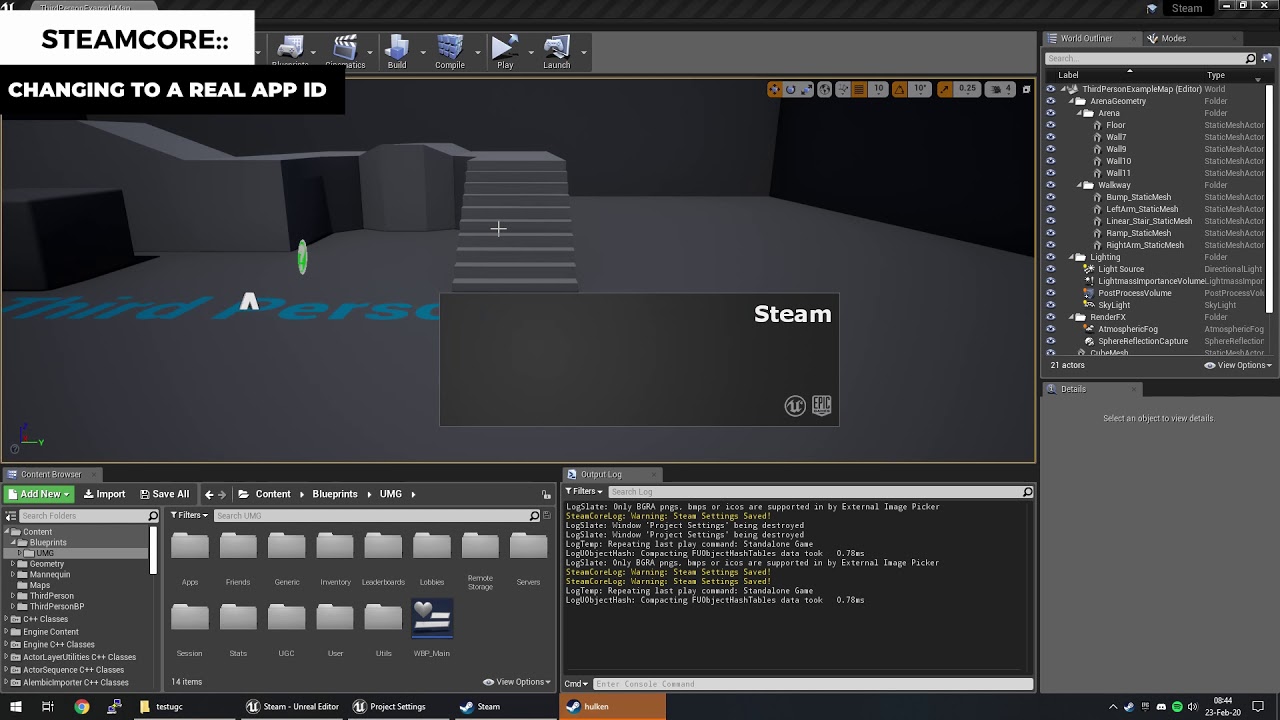Open Compile options dropdown arrow
This screenshot has height=720, width=1280.
coord(477,52)
